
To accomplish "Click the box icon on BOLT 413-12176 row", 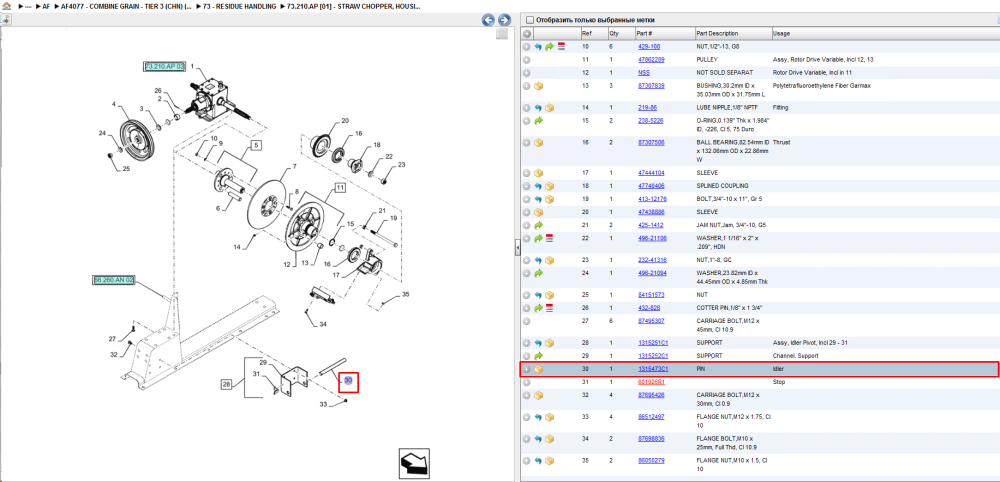I will click(549, 199).
